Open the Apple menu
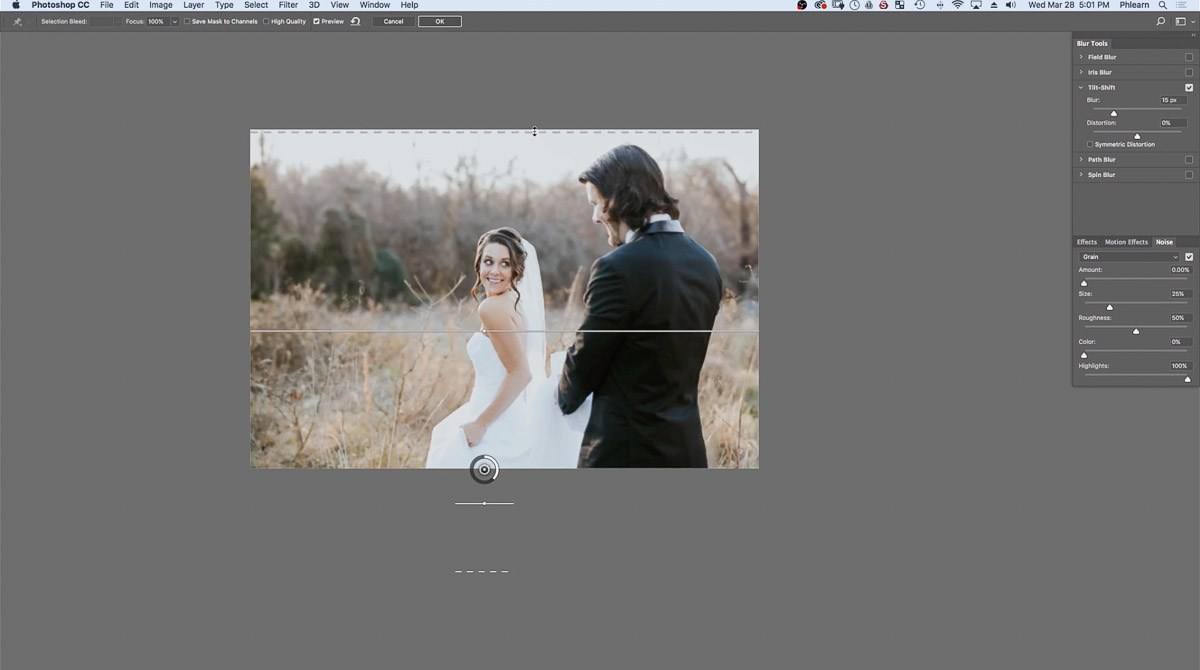The image size is (1200, 670). pos(15,5)
